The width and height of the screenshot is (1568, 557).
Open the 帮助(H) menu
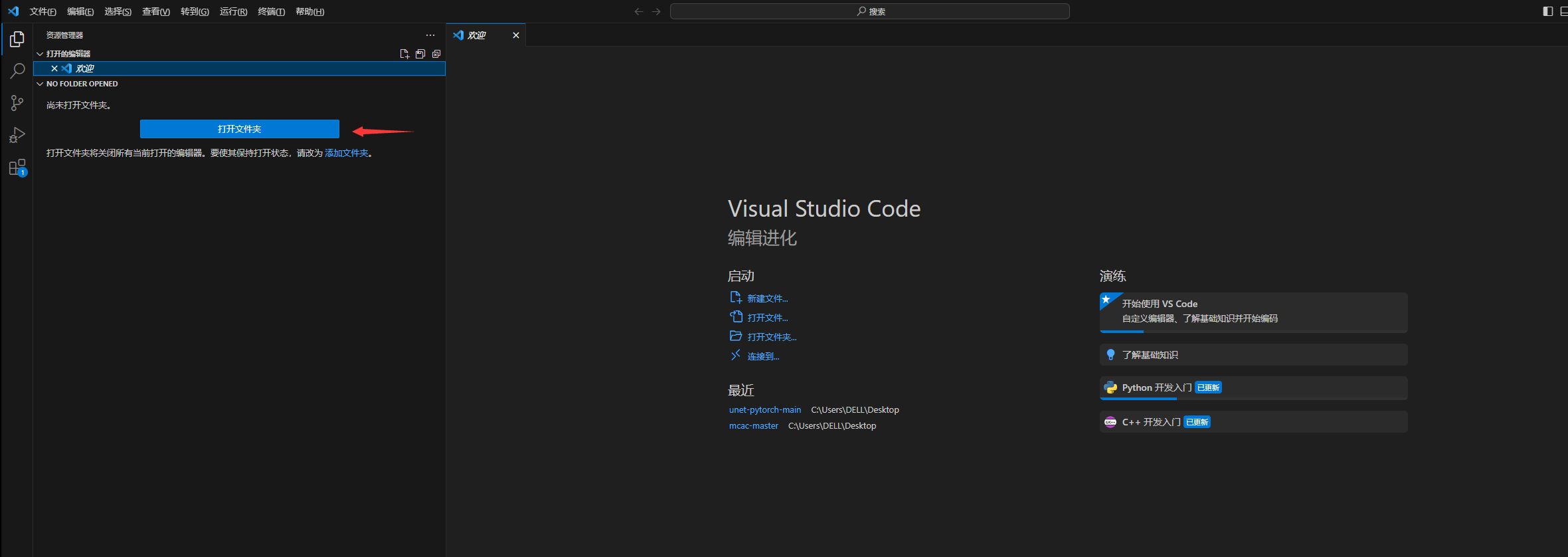pos(310,11)
